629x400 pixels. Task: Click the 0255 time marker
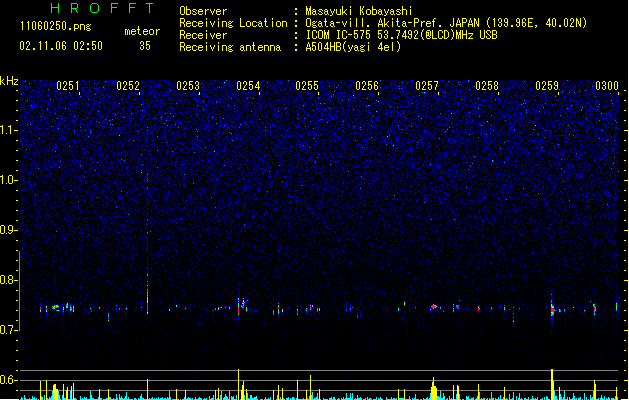307,86
